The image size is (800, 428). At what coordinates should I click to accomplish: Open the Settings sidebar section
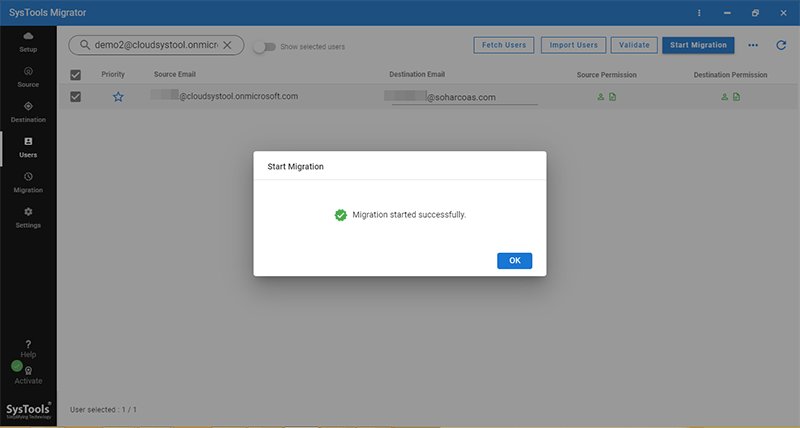coord(28,218)
